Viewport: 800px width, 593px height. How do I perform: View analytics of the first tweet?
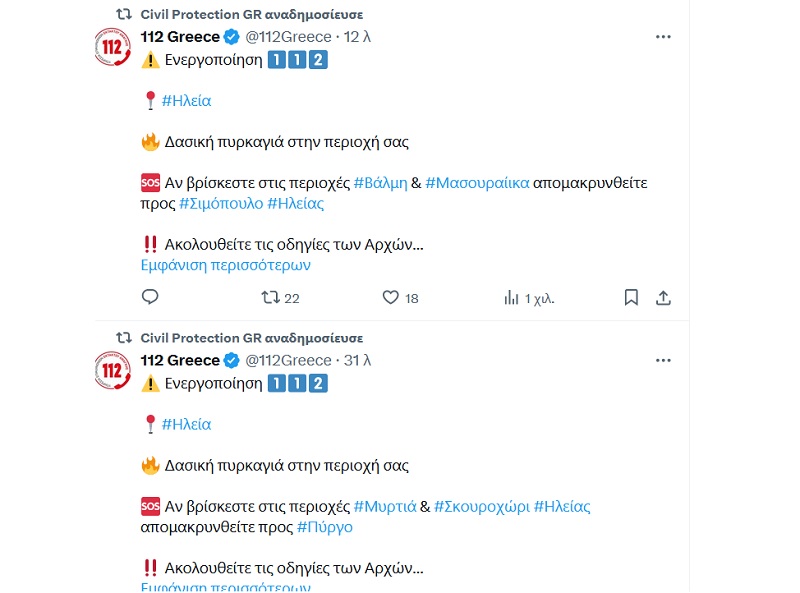point(512,297)
